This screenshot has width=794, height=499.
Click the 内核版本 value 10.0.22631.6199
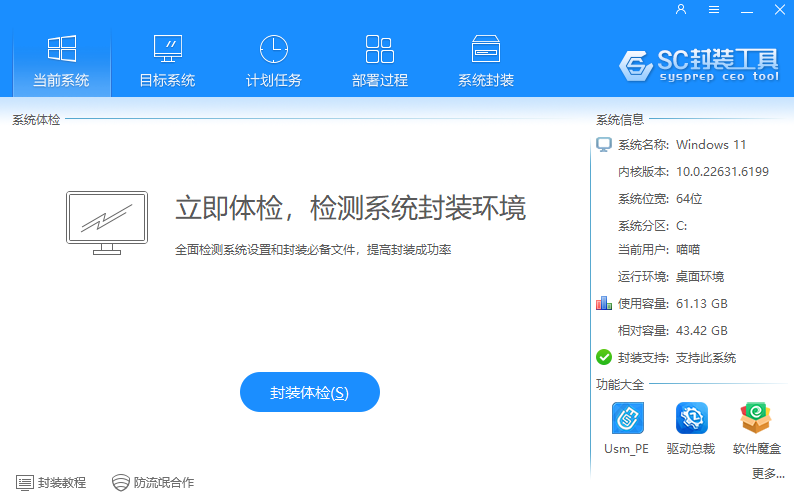[722, 172]
